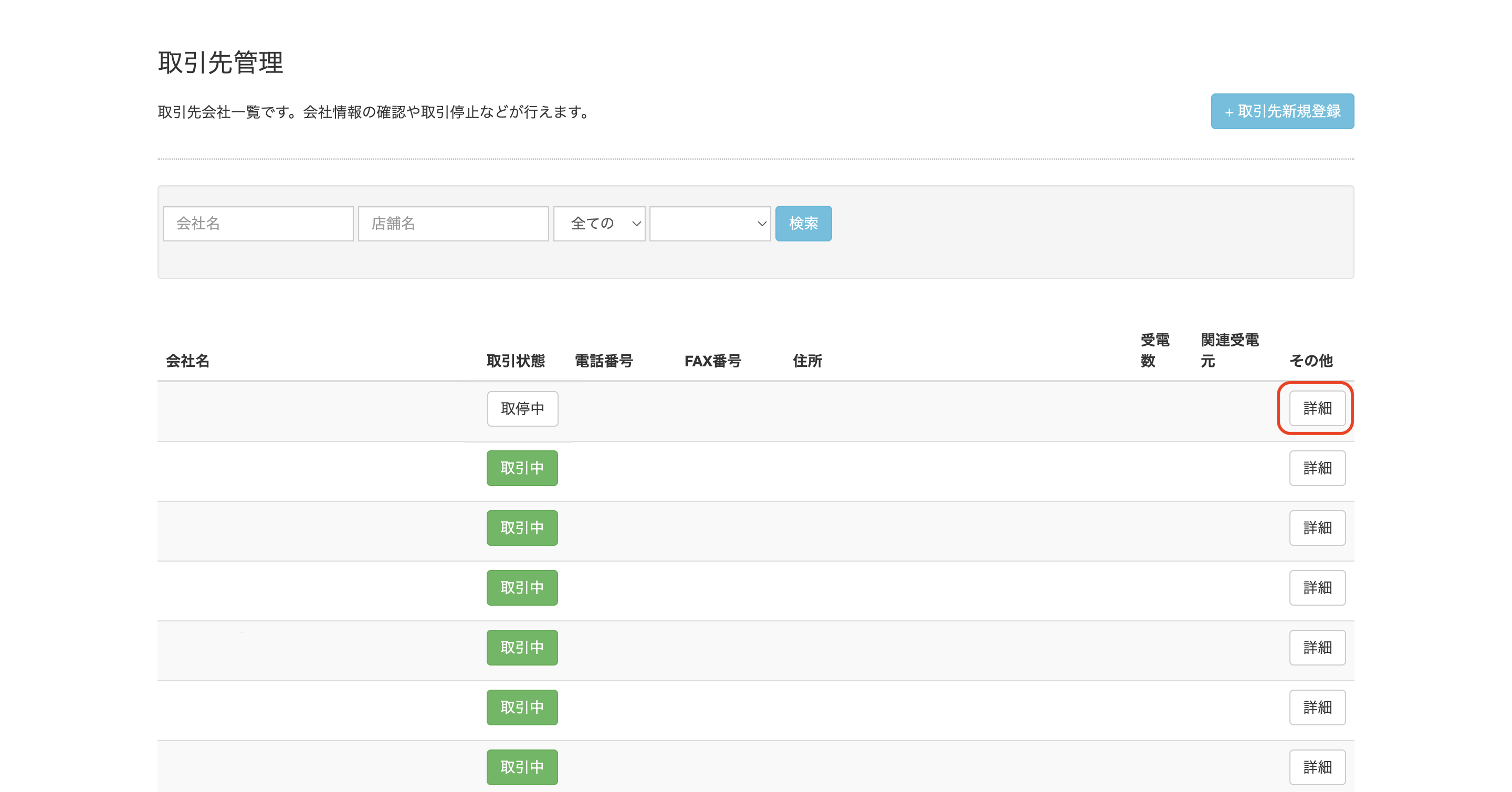Open 詳細 for the 取停中 row
The height and width of the screenshot is (792, 1512).
tap(1317, 408)
